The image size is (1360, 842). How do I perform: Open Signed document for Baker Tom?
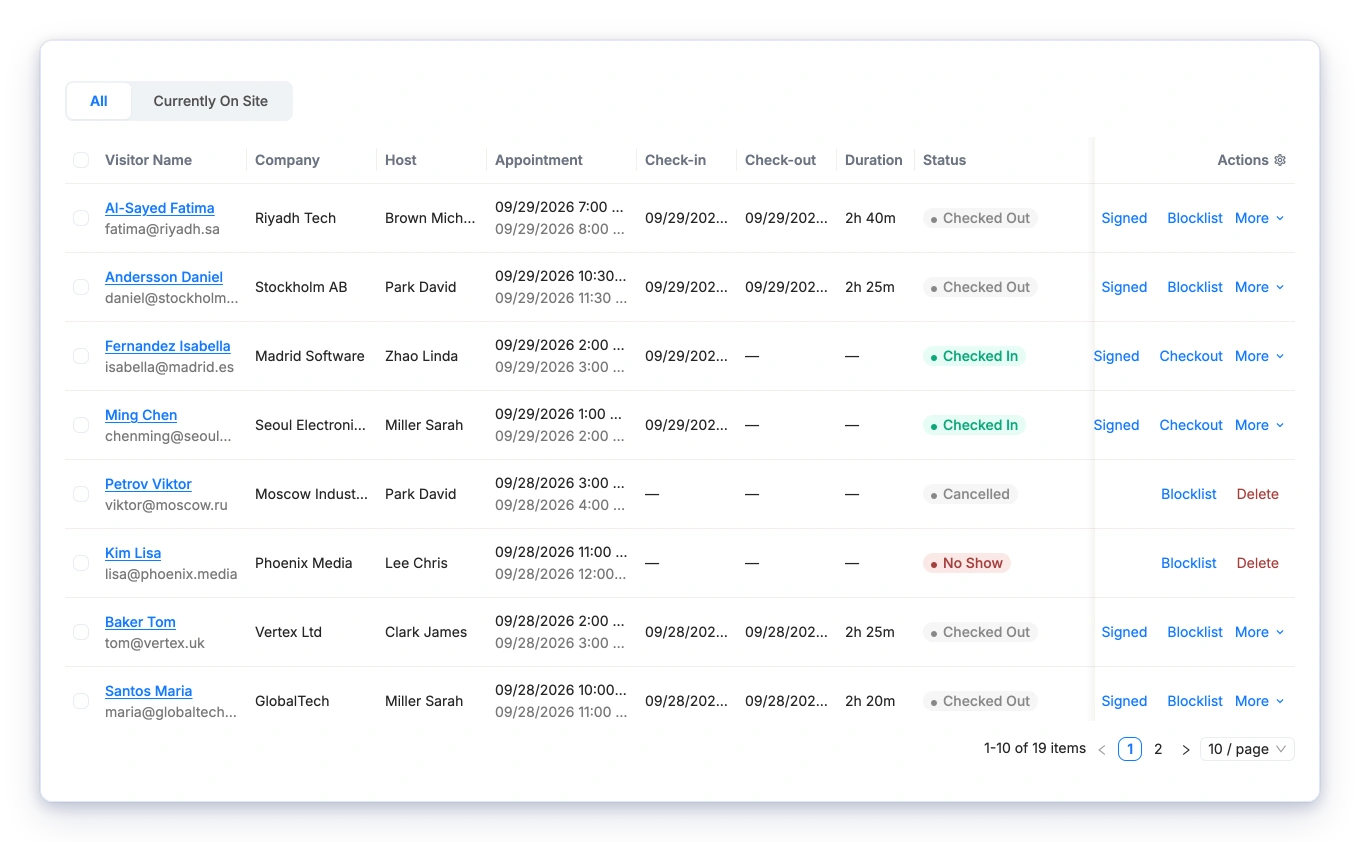pyautogui.click(x=1124, y=632)
